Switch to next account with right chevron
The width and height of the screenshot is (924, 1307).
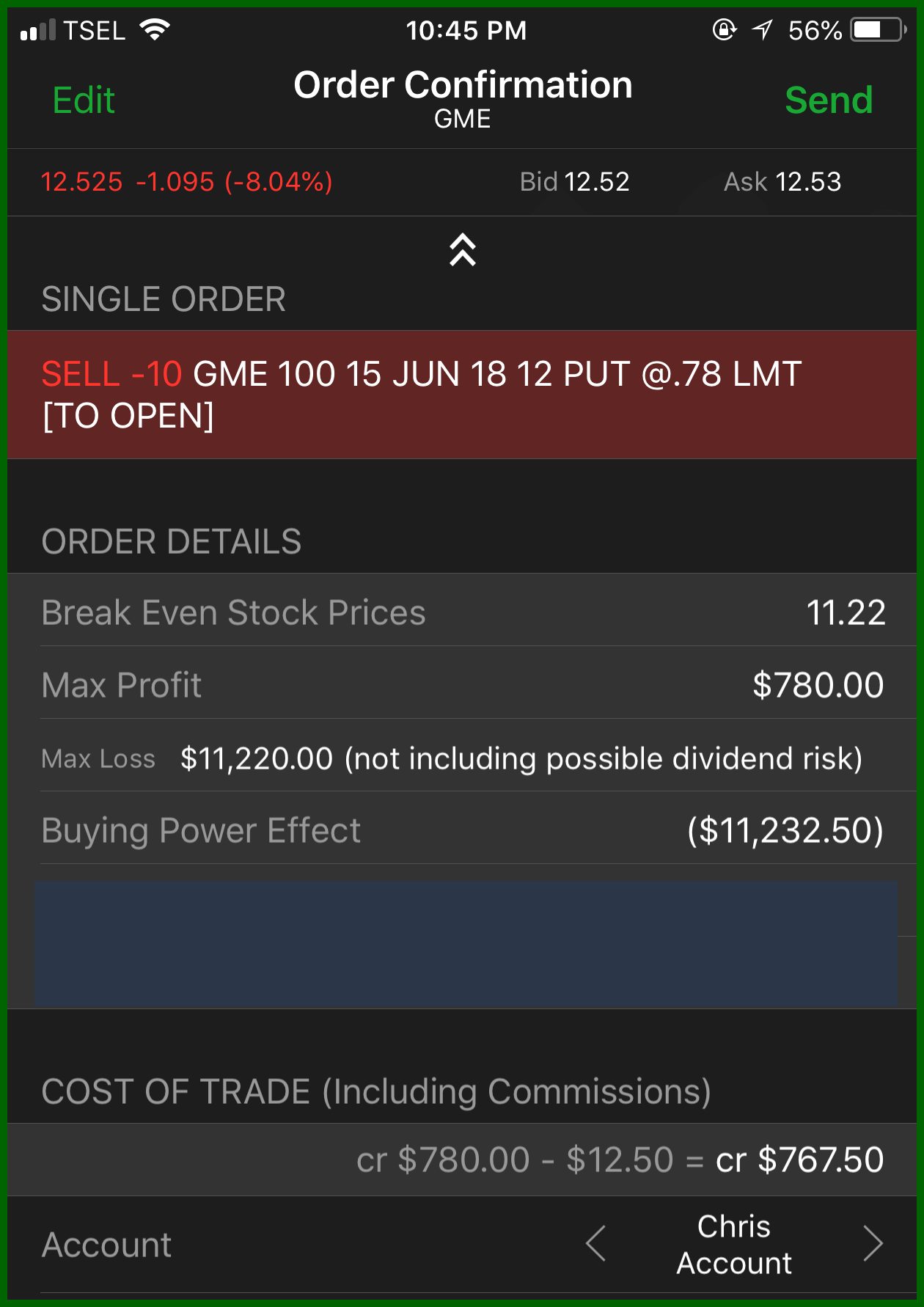pos(873,1243)
